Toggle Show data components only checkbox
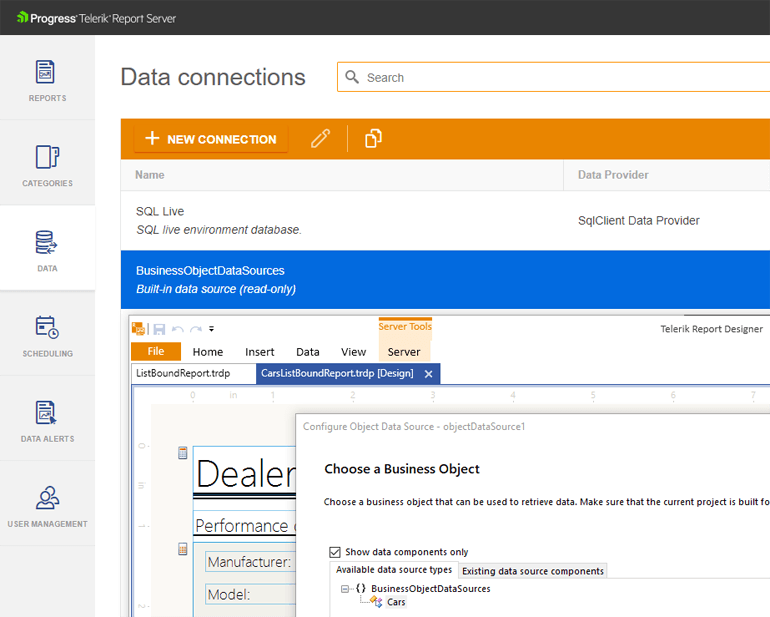Screen dimensions: 770x617 tap(335, 552)
